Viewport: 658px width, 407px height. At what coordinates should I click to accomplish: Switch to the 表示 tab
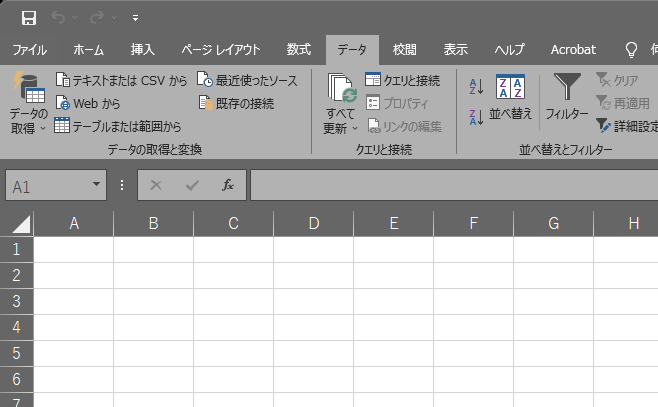click(456, 50)
